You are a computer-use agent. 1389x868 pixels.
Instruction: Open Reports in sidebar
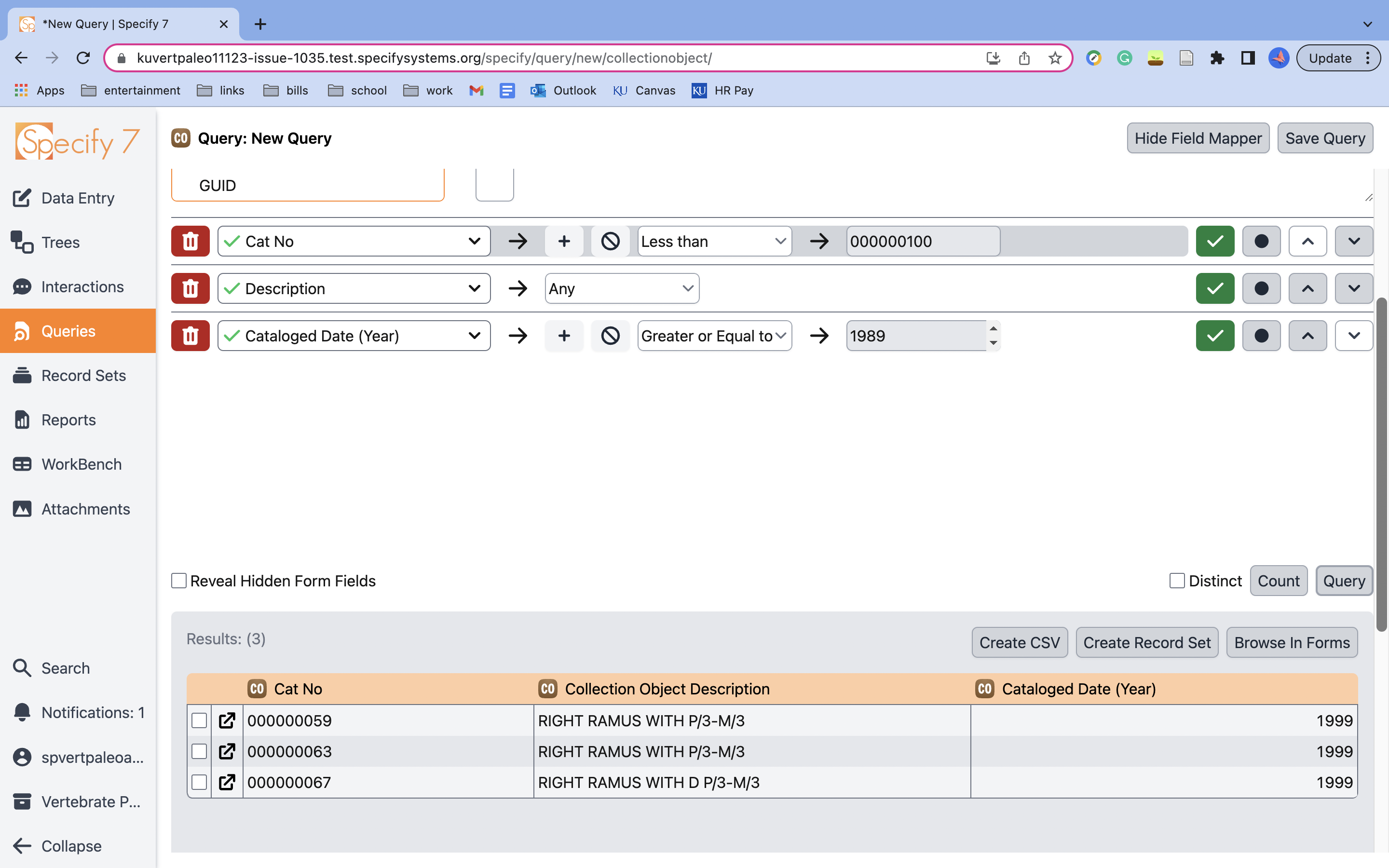[78, 420]
